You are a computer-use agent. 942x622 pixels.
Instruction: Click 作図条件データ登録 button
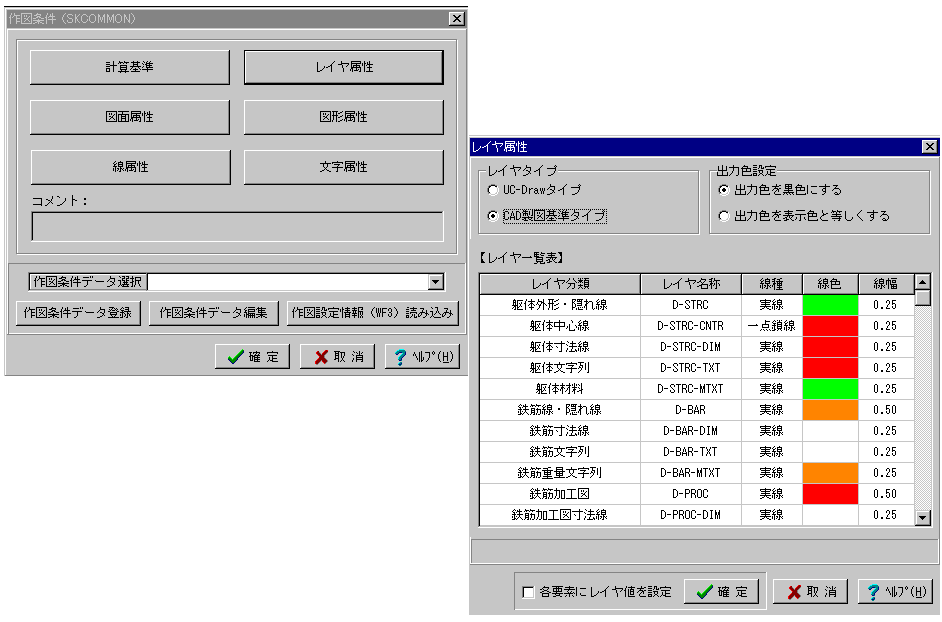click(78, 313)
